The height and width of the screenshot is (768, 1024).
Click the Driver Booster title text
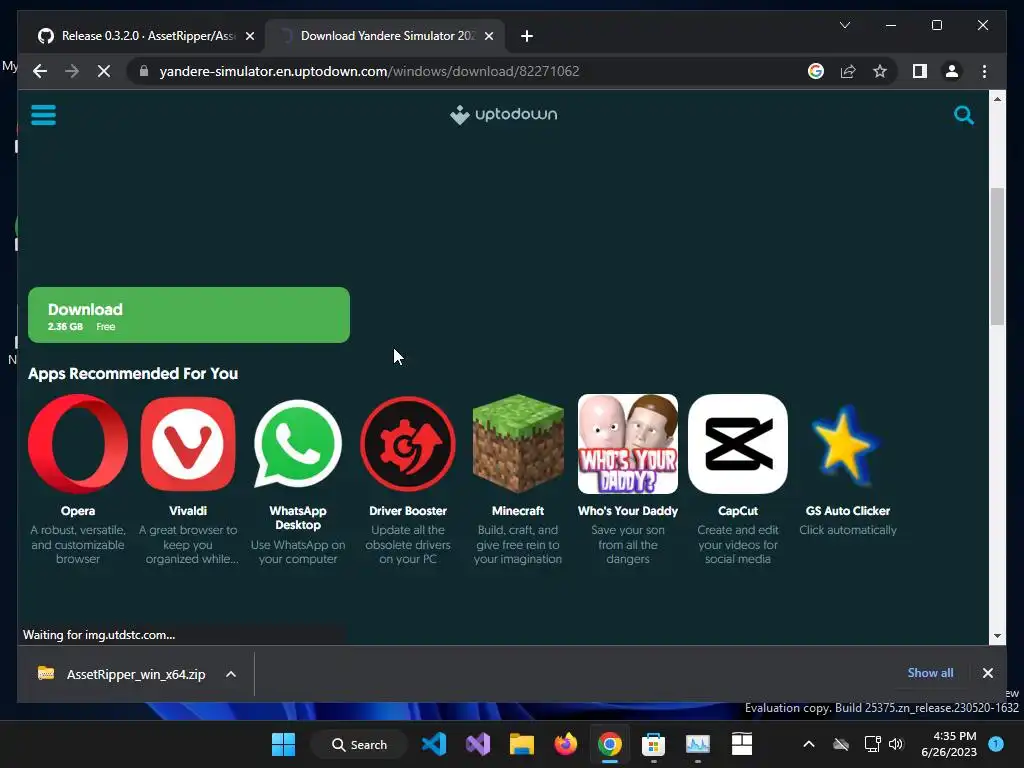[408, 511]
